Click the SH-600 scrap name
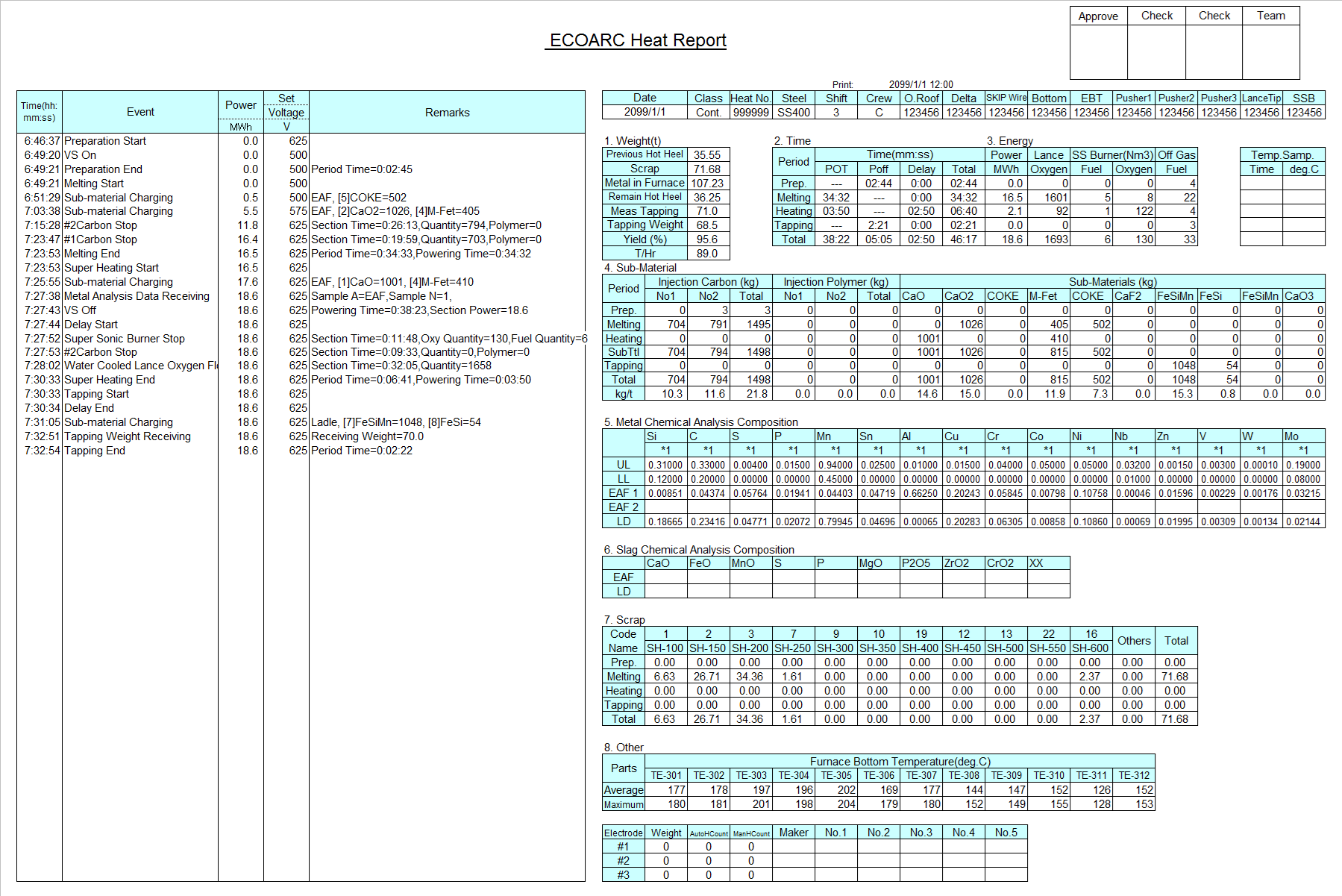The image size is (1342, 896). click(1091, 648)
